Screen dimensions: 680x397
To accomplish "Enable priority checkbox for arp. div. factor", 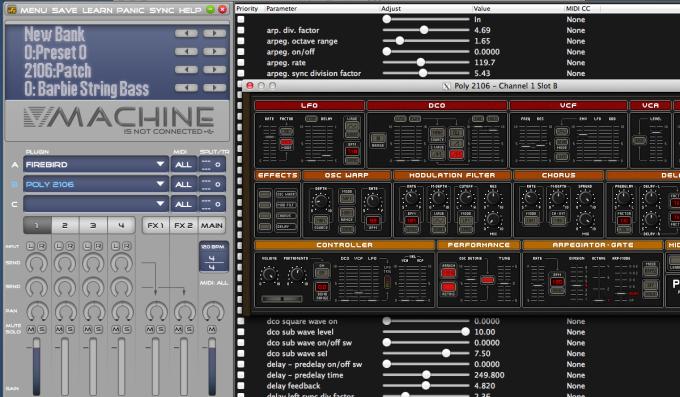I will click(x=241, y=30).
